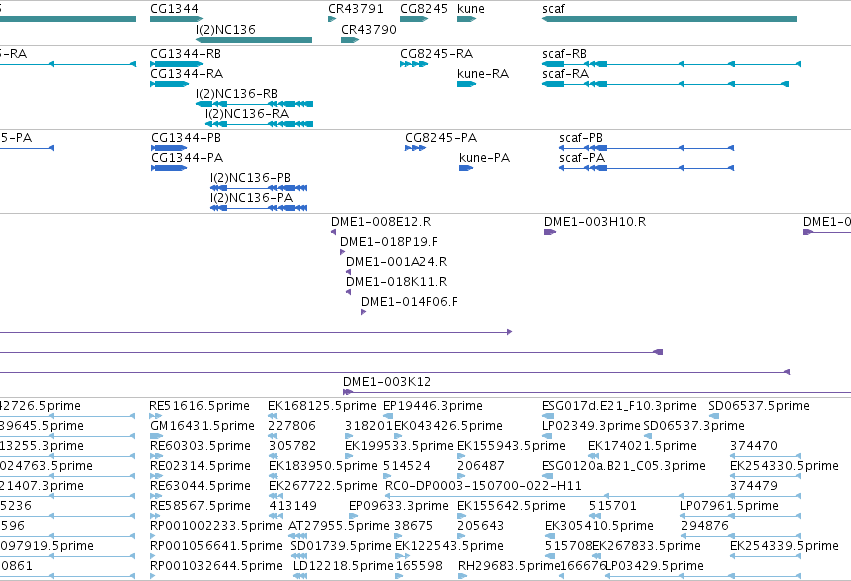Image resolution: width=851 pixels, height=581 pixels.
Task: Click the DME1-014F06.F clone label
Action: [409, 302]
